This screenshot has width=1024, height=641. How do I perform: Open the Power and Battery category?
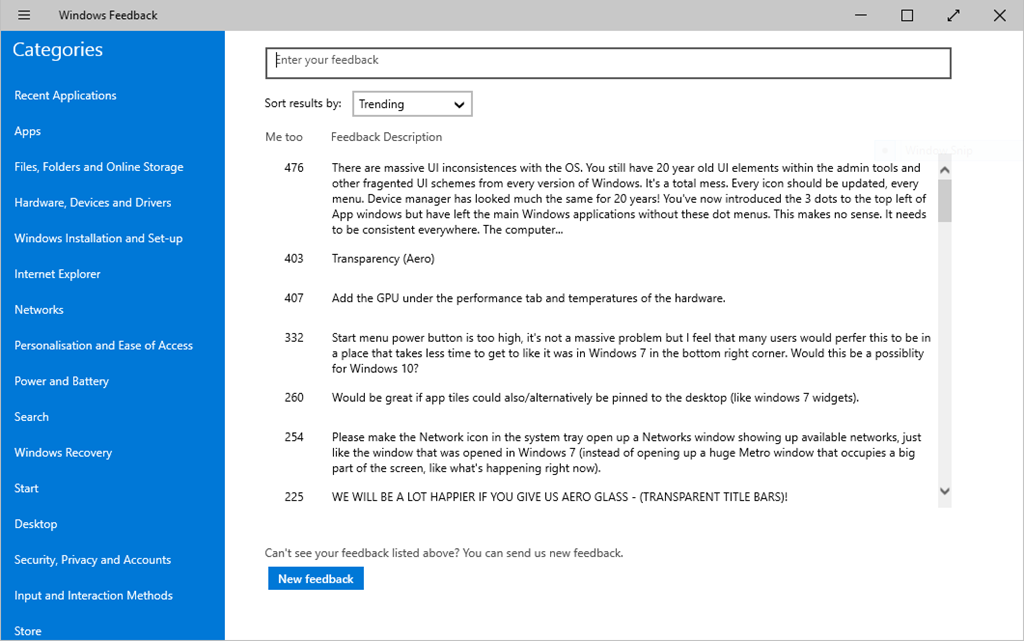[61, 381]
